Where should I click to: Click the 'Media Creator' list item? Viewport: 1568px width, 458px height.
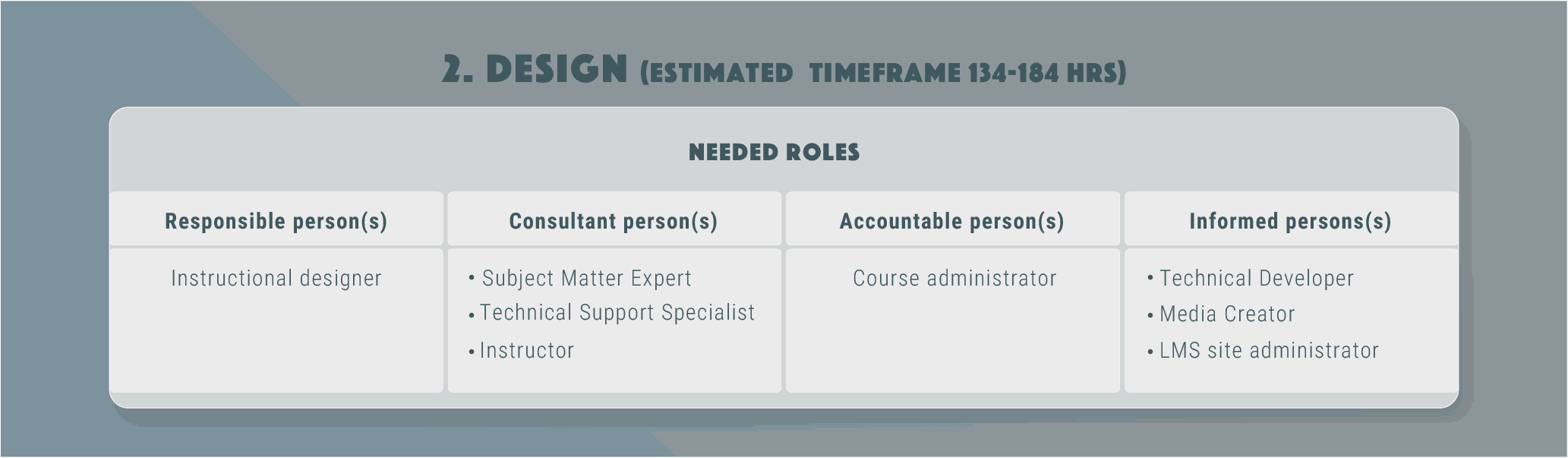pos(1227,314)
